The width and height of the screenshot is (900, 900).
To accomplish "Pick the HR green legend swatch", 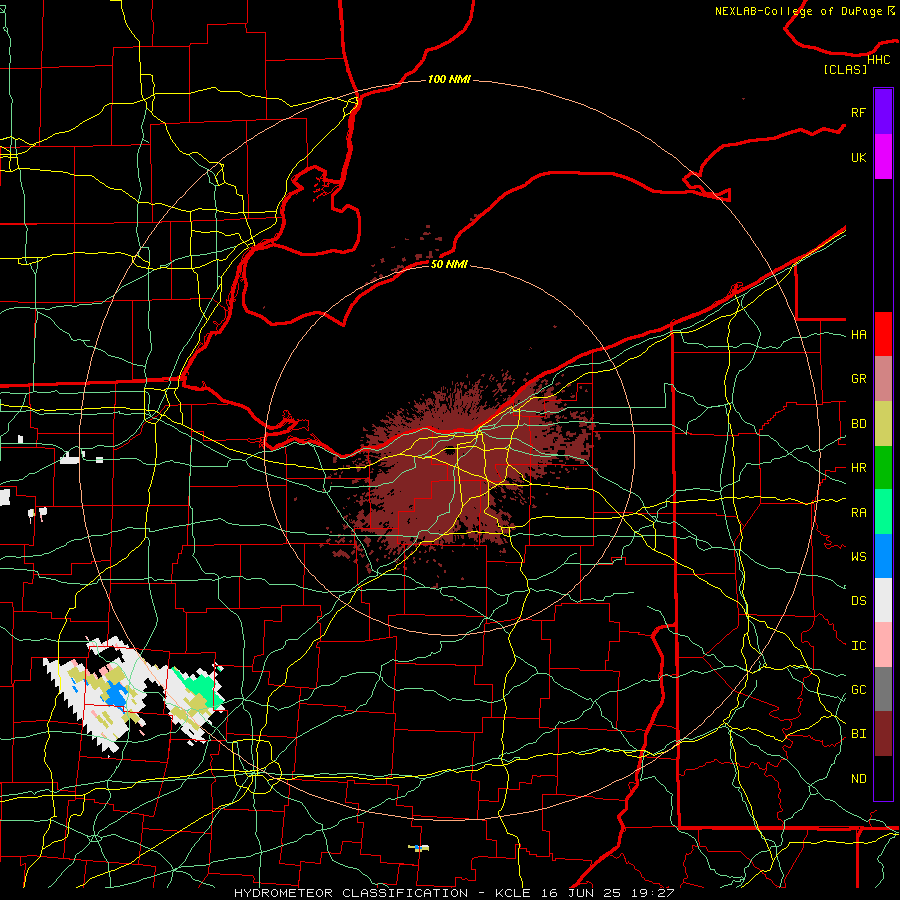I will coord(883,468).
